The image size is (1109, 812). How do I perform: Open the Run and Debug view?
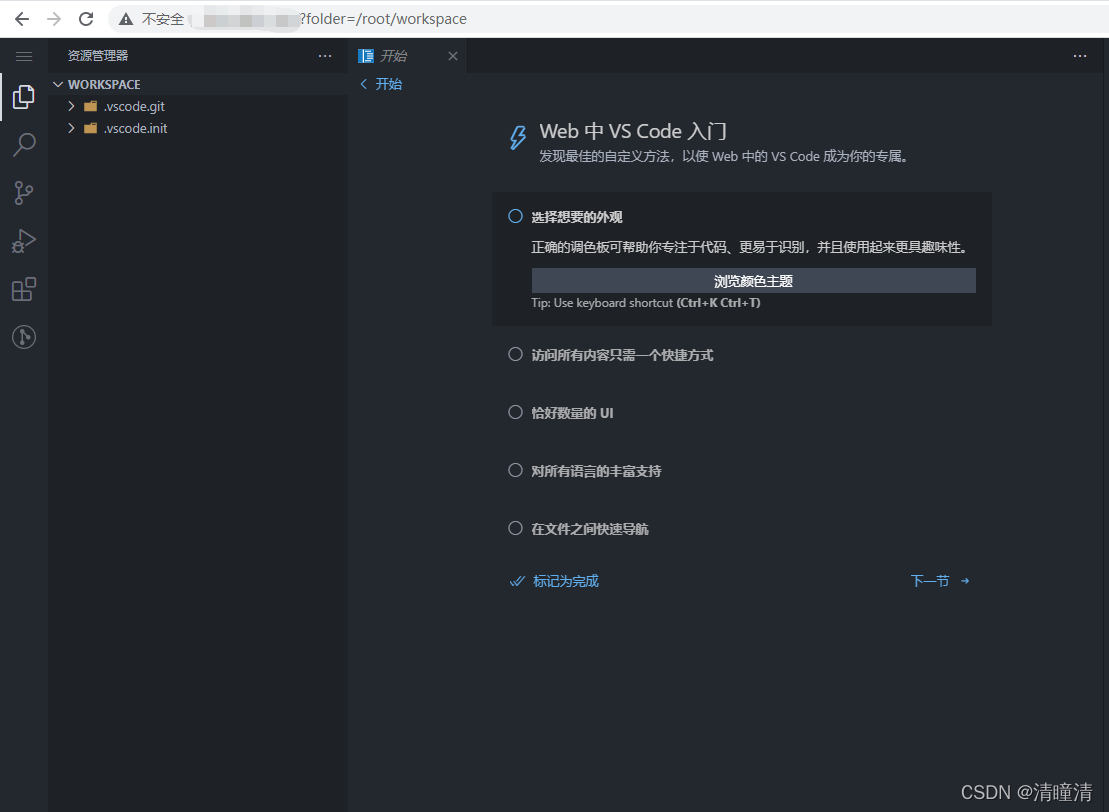point(24,240)
